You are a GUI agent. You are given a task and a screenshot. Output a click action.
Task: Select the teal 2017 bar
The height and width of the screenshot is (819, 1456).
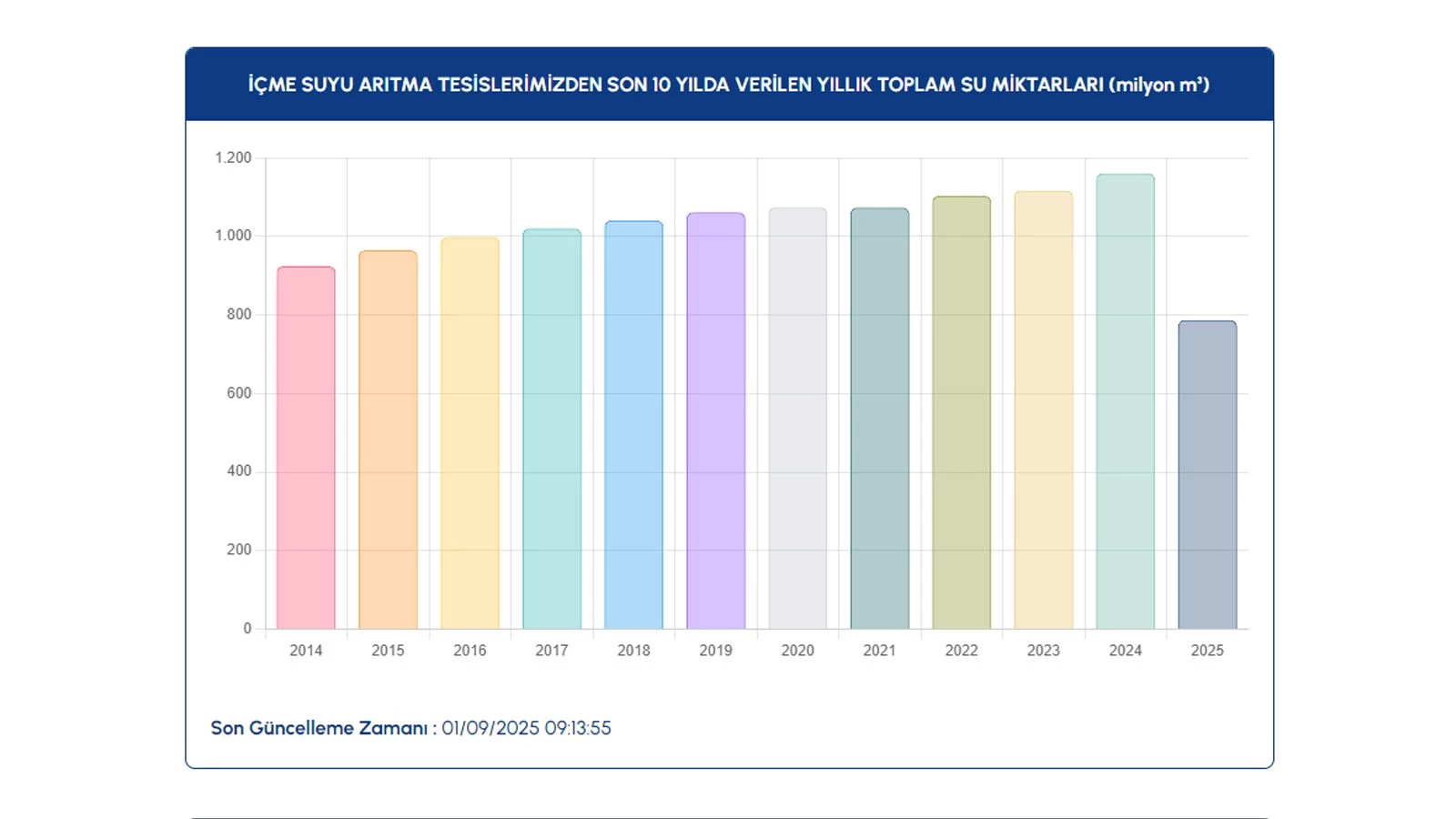[x=551, y=429]
